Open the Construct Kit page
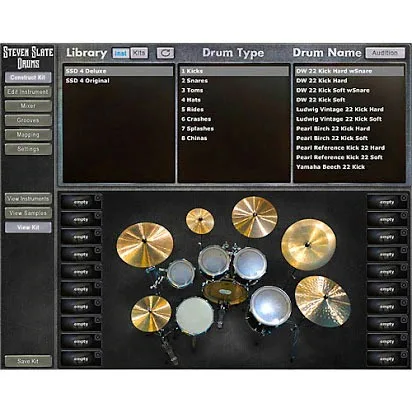The image size is (412, 412). 28,77
